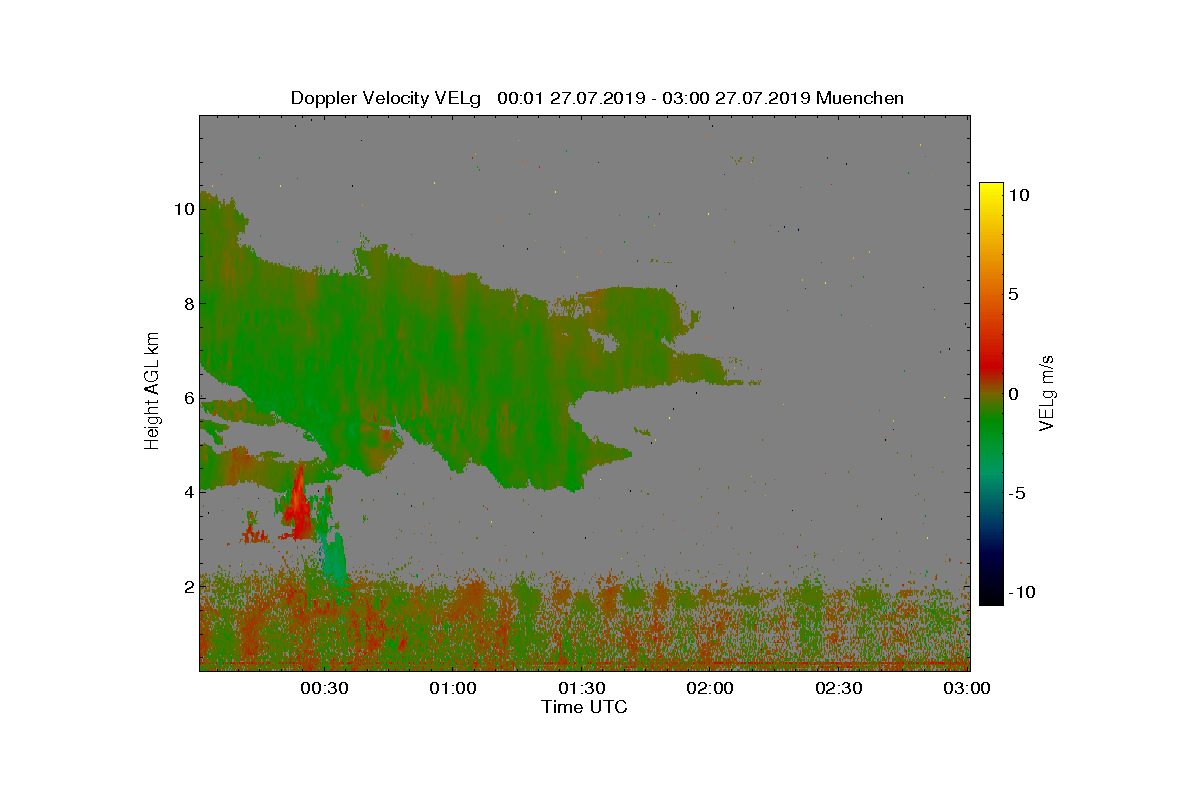Click the 03:00 time tick label
This screenshot has width=1200, height=800.
click(968, 688)
